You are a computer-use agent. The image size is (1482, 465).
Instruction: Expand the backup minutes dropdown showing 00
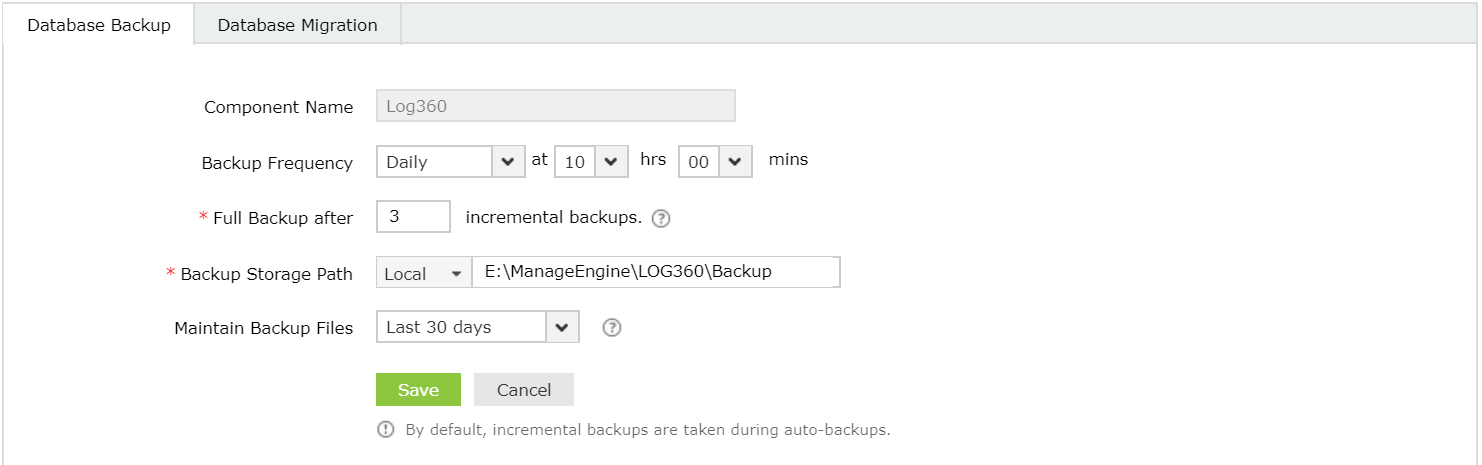coord(715,162)
